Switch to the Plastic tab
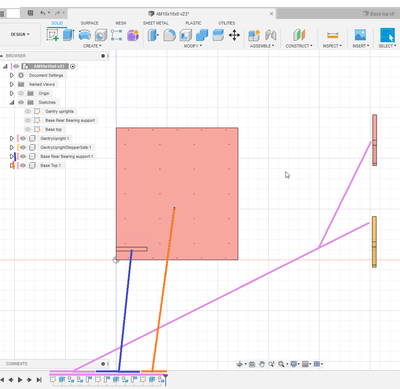Screen dimensions: 400x389 coord(193,23)
